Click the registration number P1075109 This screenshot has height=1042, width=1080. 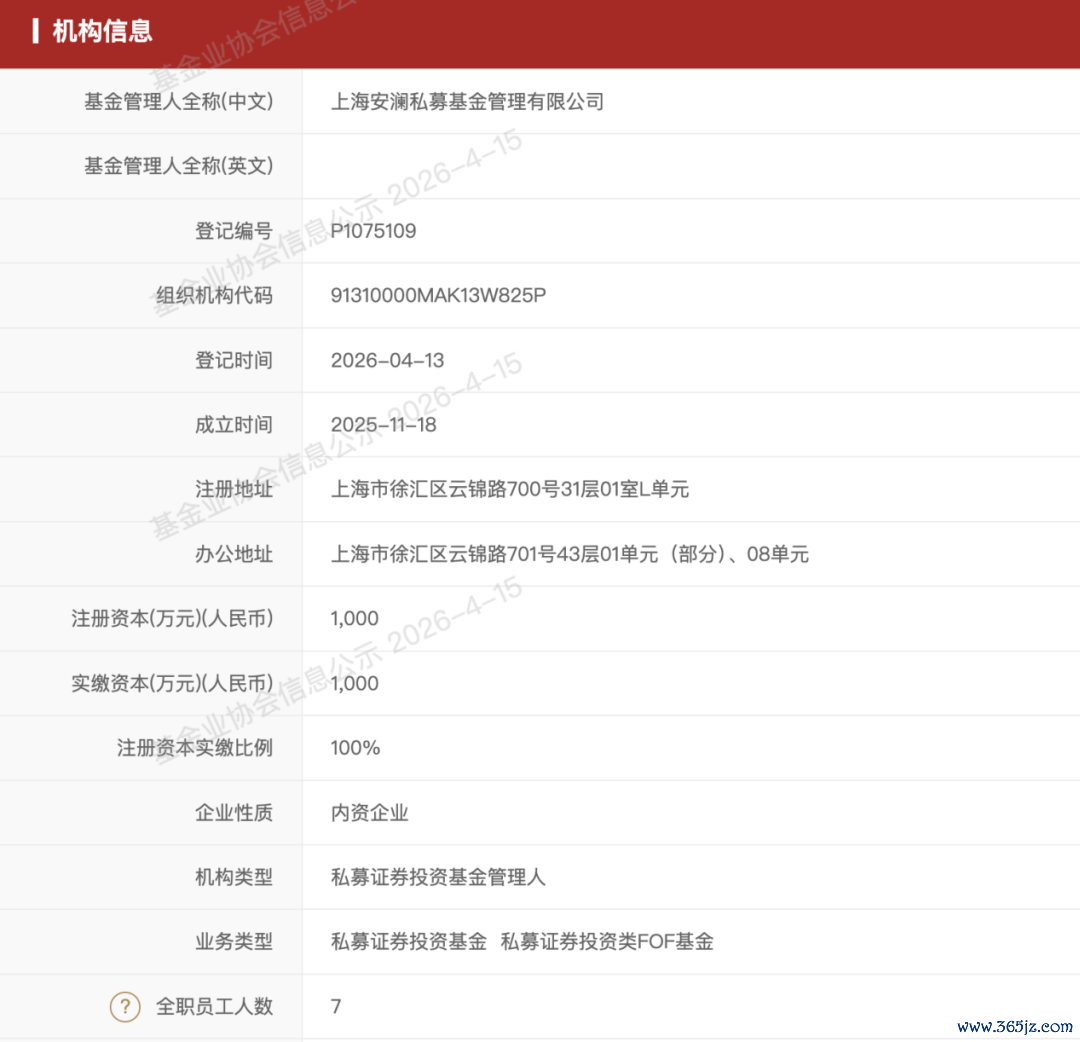373,231
